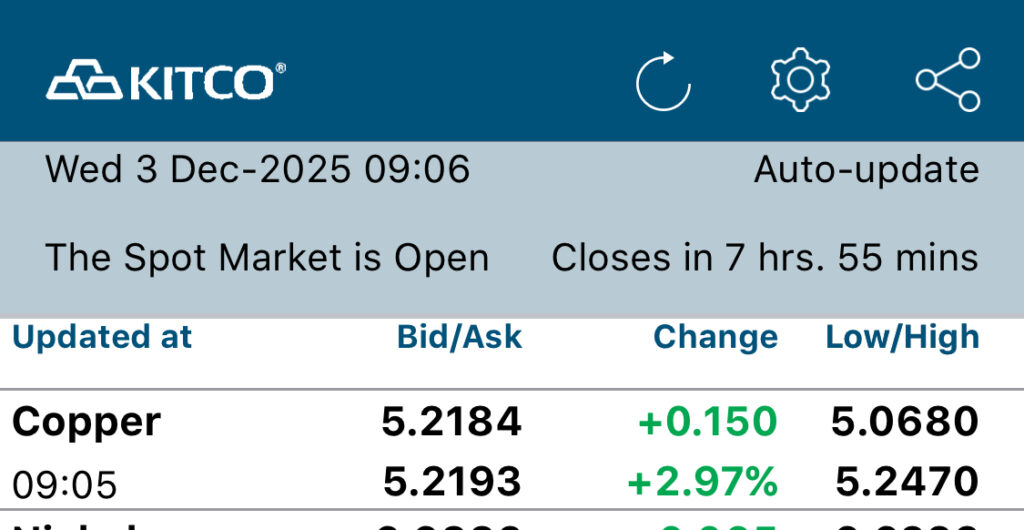Open the settings gear
The height and width of the screenshot is (530, 1024).
pos(801,79)
